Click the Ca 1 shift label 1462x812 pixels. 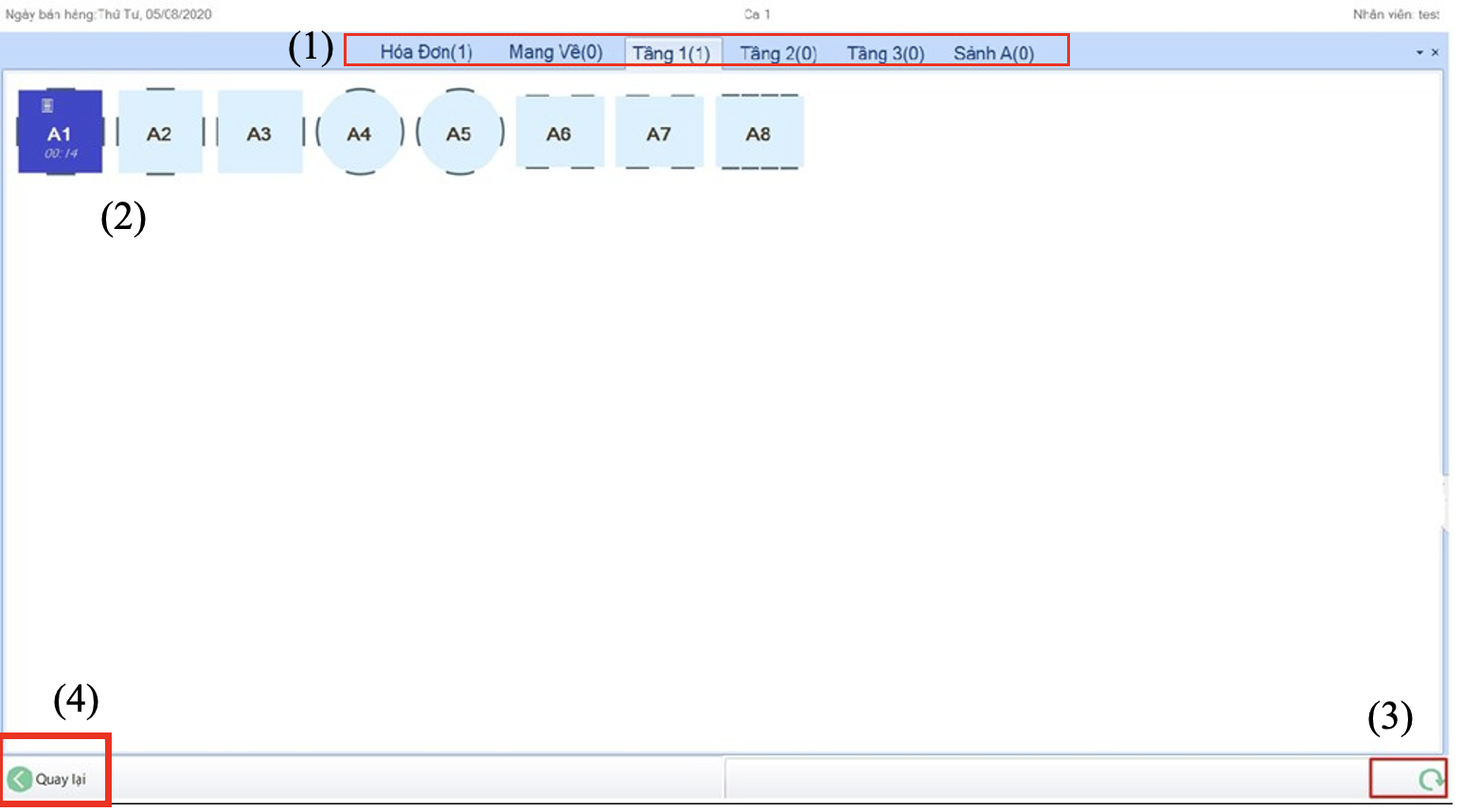click(x=757, y=14)
